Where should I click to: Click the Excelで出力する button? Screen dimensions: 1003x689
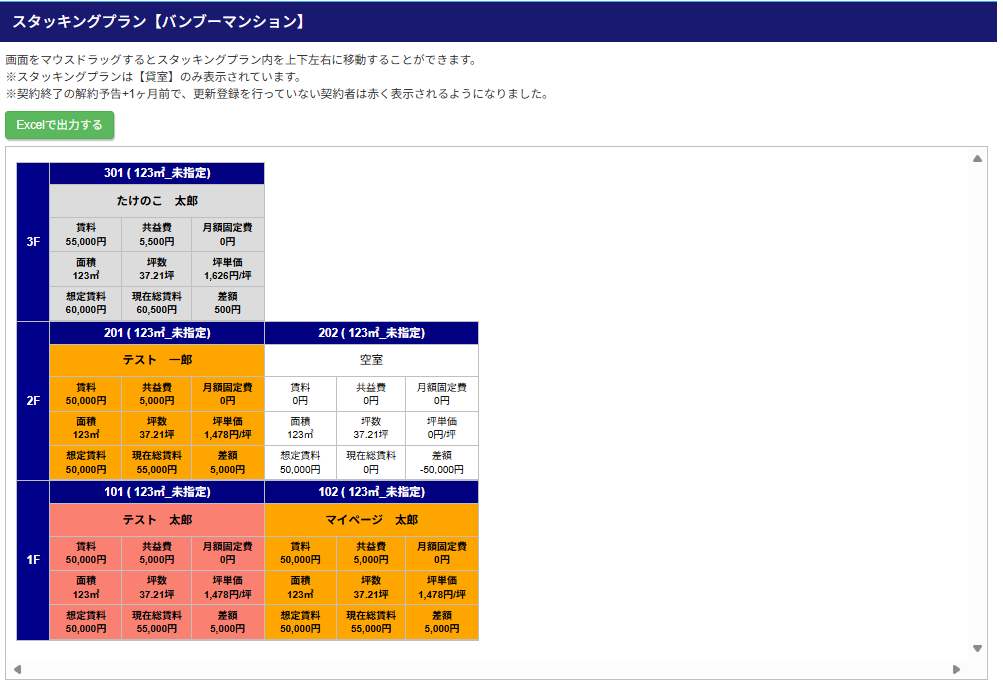(x=60, y=125)
